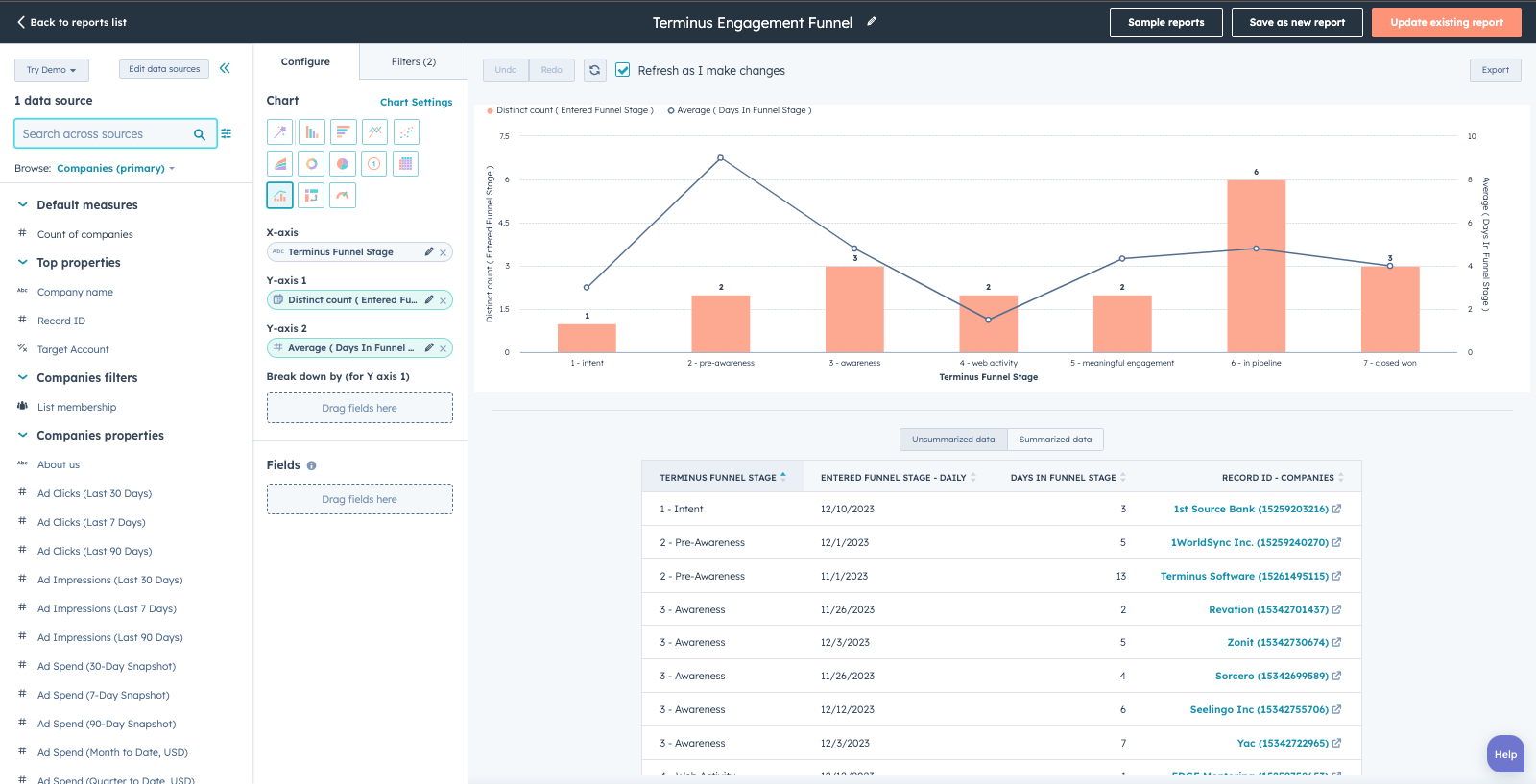Select the single number summary chart type

coord(374,164)
